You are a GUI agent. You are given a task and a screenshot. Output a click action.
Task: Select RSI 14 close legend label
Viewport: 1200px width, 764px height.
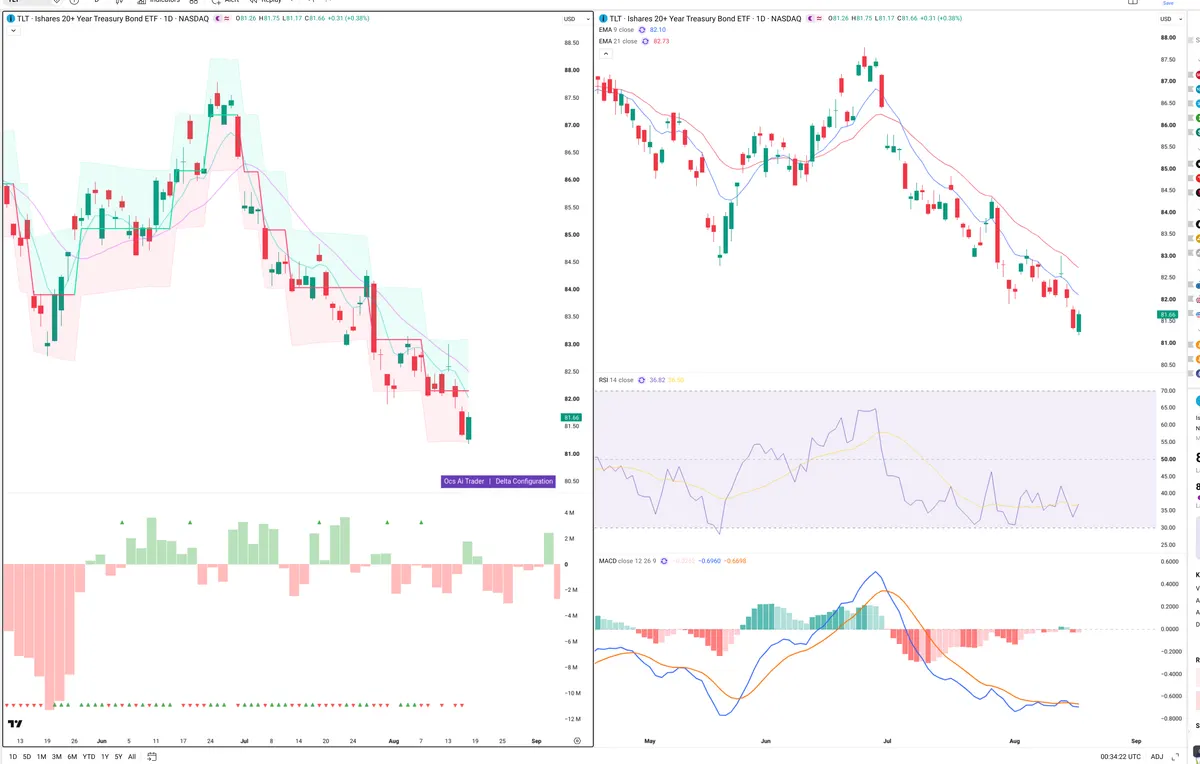(x=616, y=380)
